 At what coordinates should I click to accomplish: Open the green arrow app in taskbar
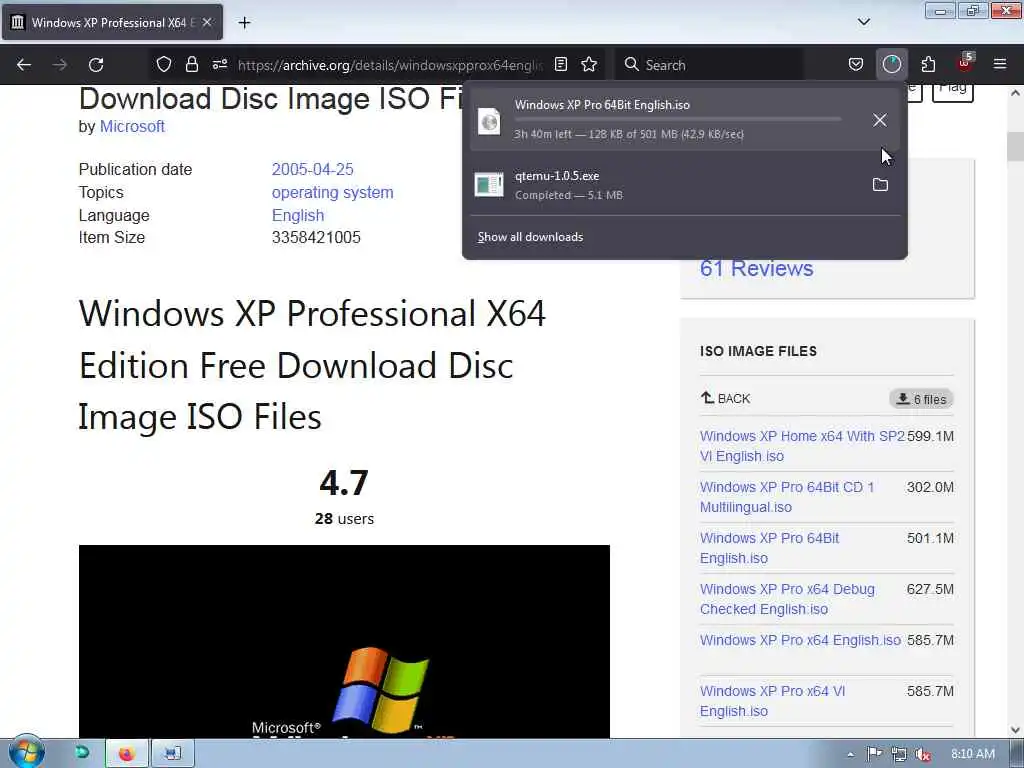(x=82, y=753)
